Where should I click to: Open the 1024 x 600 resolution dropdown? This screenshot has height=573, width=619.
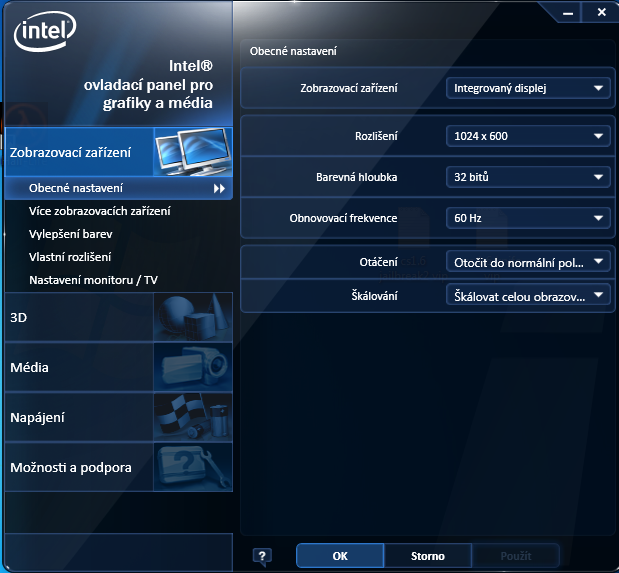pyautogui.click(x=528, y=136)
